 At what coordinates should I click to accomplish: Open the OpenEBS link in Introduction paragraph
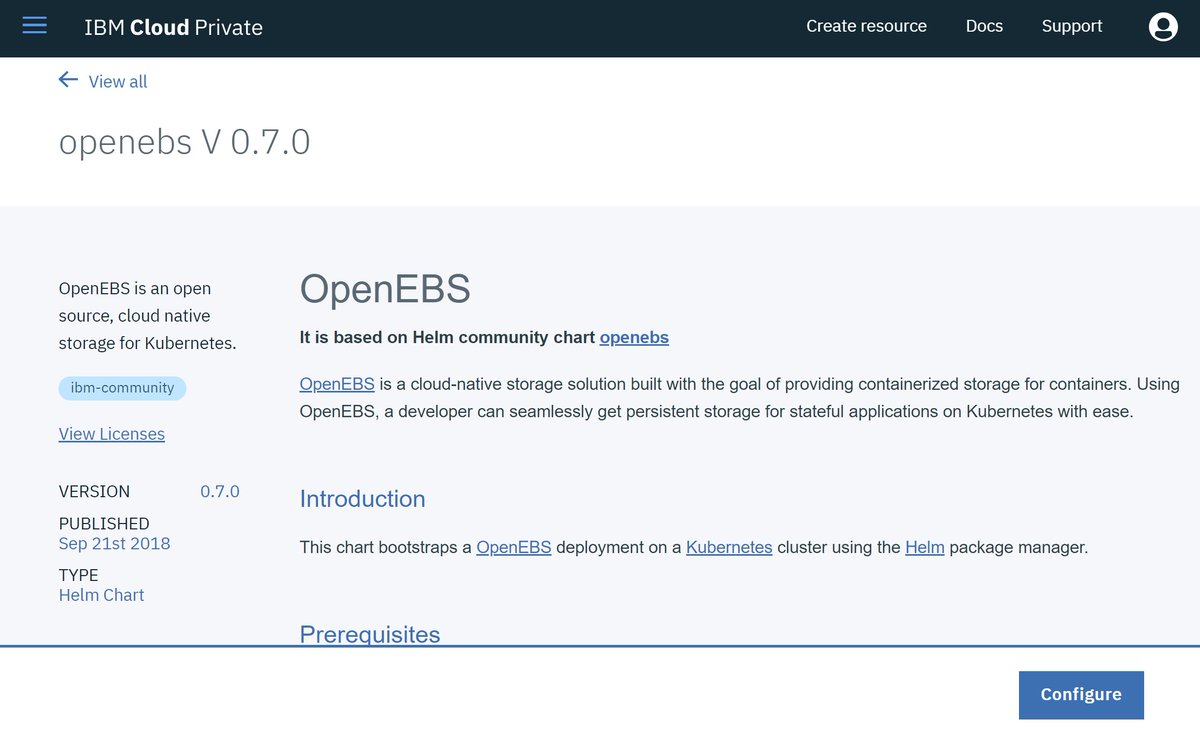(514, 547)
